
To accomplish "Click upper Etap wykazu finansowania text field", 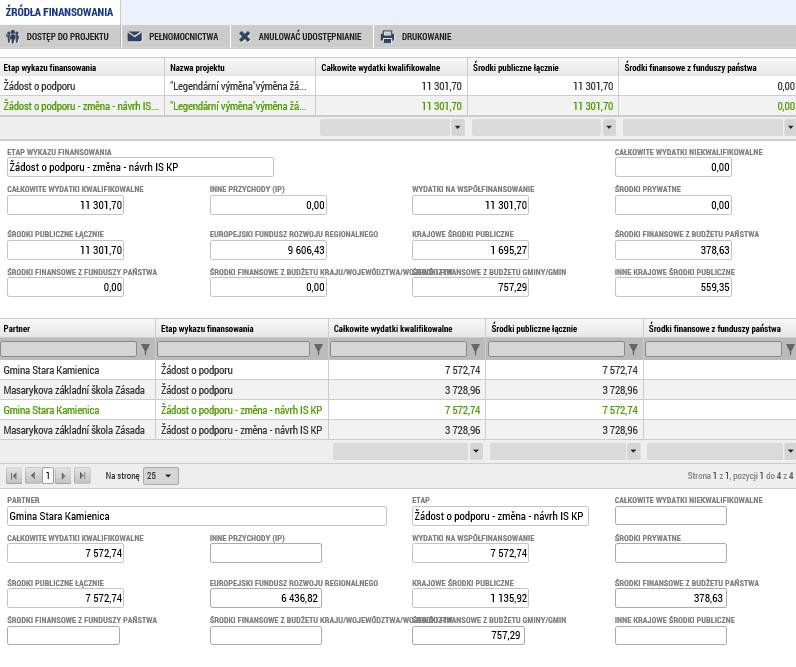I will point(140,167).
